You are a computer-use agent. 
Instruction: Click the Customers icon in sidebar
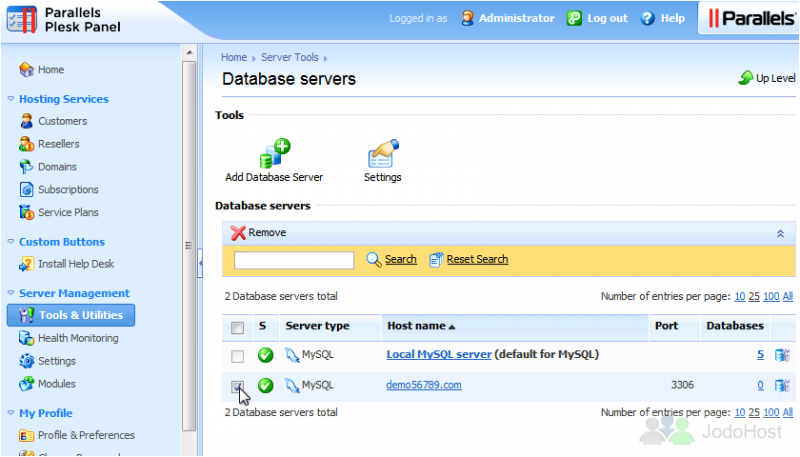tap(27, 121)
